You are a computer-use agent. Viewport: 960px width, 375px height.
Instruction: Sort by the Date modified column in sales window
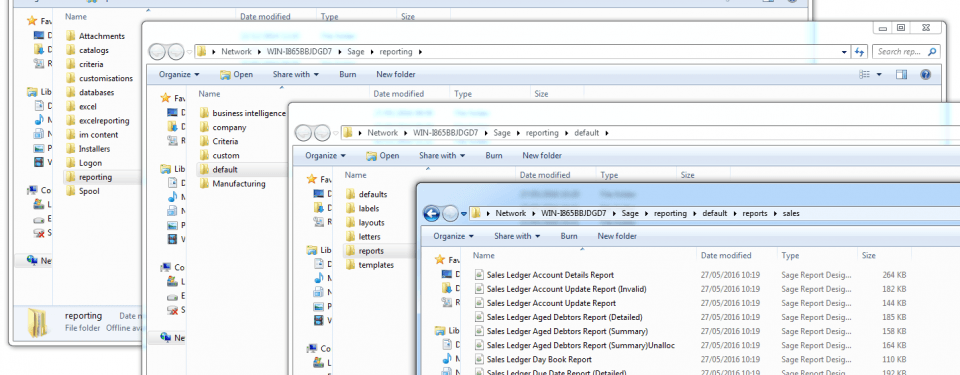pyautogui.click(x=726, y=256)
